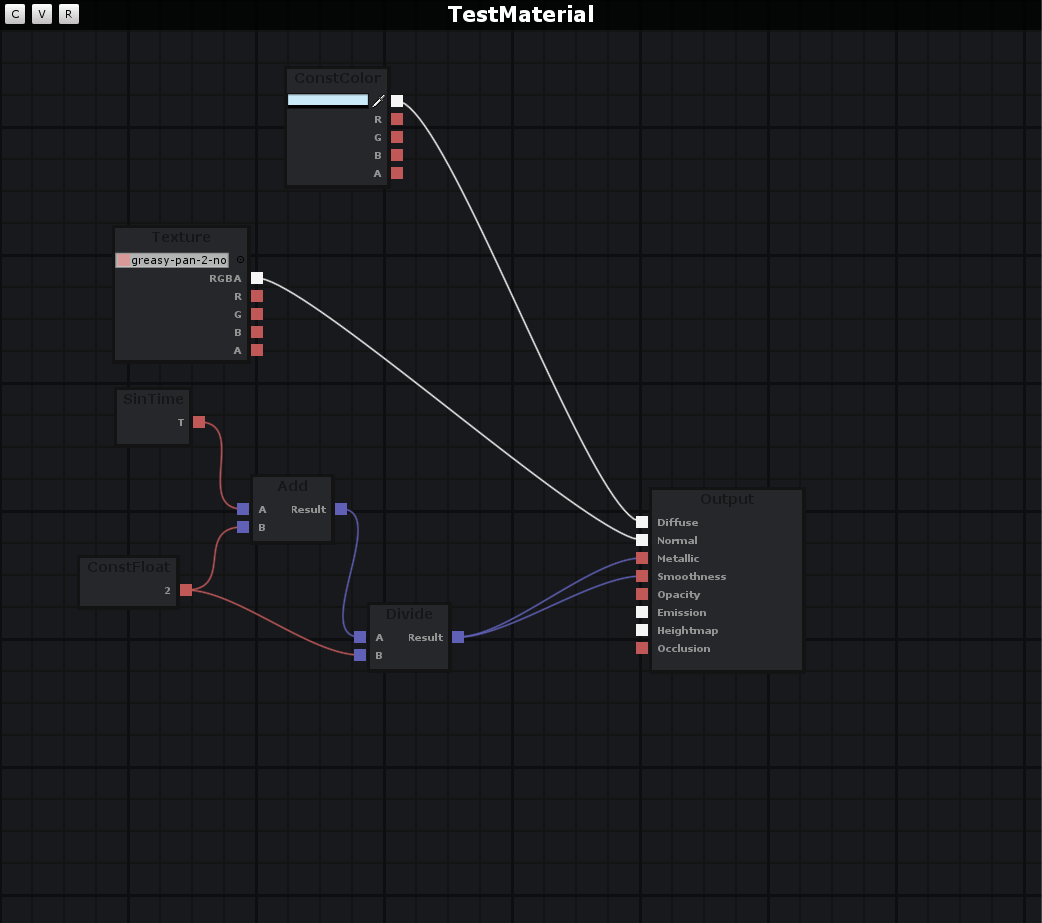The width and height of the screenshot is (1042, 923).
Task: Select Divide node Result output port
Action: [458, 637]
